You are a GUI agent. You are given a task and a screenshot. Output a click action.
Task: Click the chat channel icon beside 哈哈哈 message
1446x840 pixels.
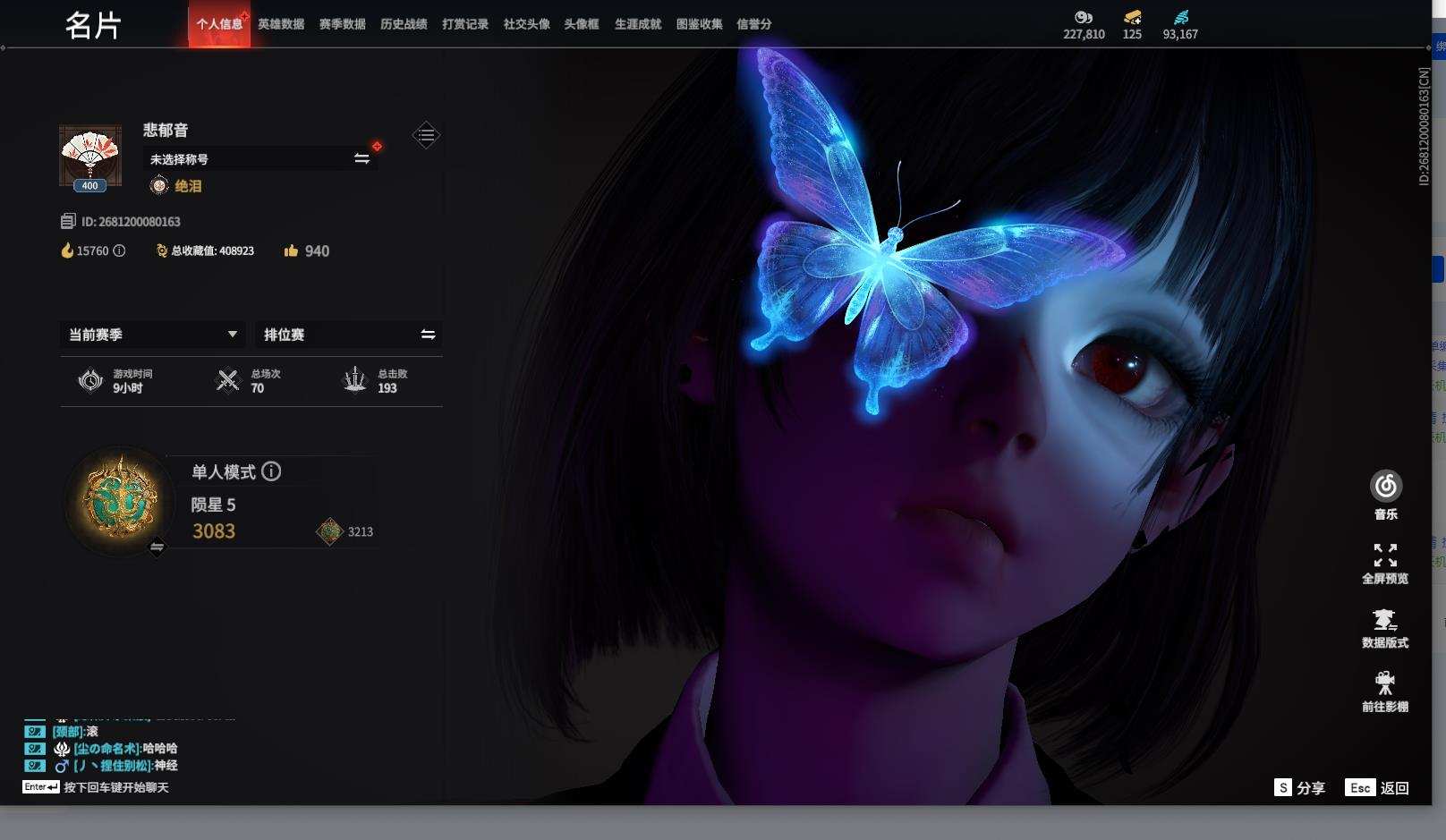click(x=34, y=748)
